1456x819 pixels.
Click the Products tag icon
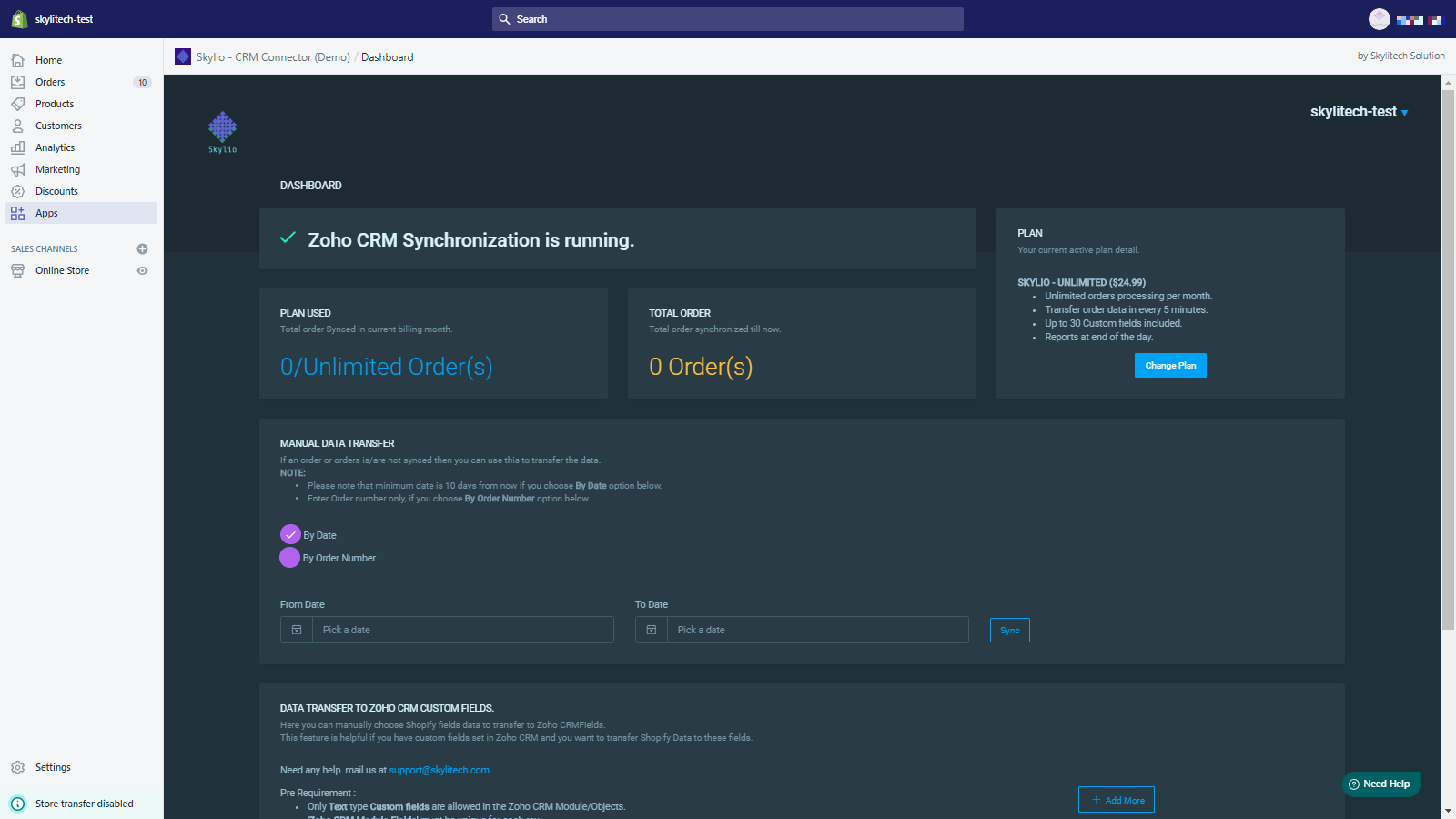pos(17,104)
